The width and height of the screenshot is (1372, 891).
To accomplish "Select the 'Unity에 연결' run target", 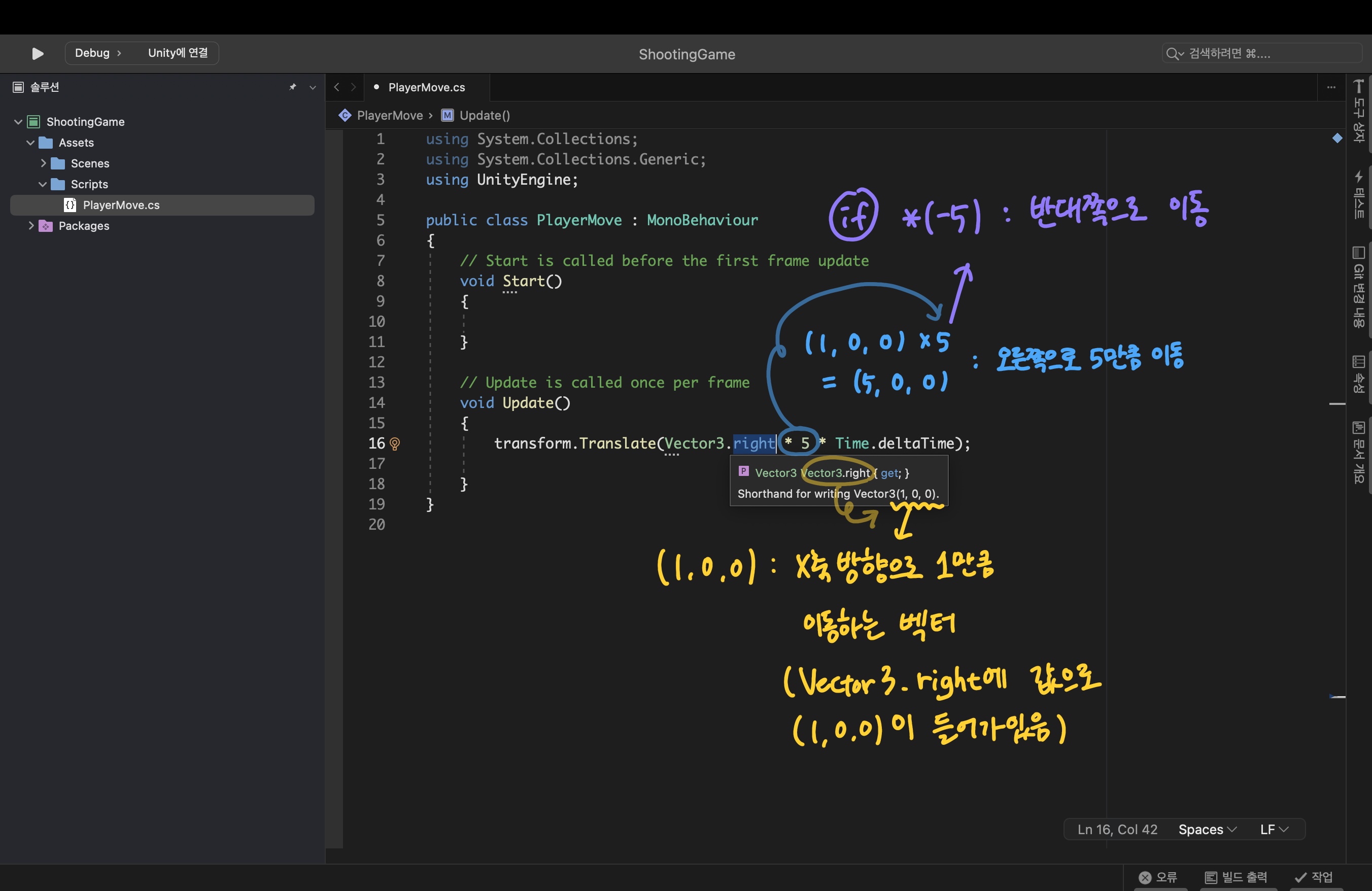I will click(x=178, y=53).
